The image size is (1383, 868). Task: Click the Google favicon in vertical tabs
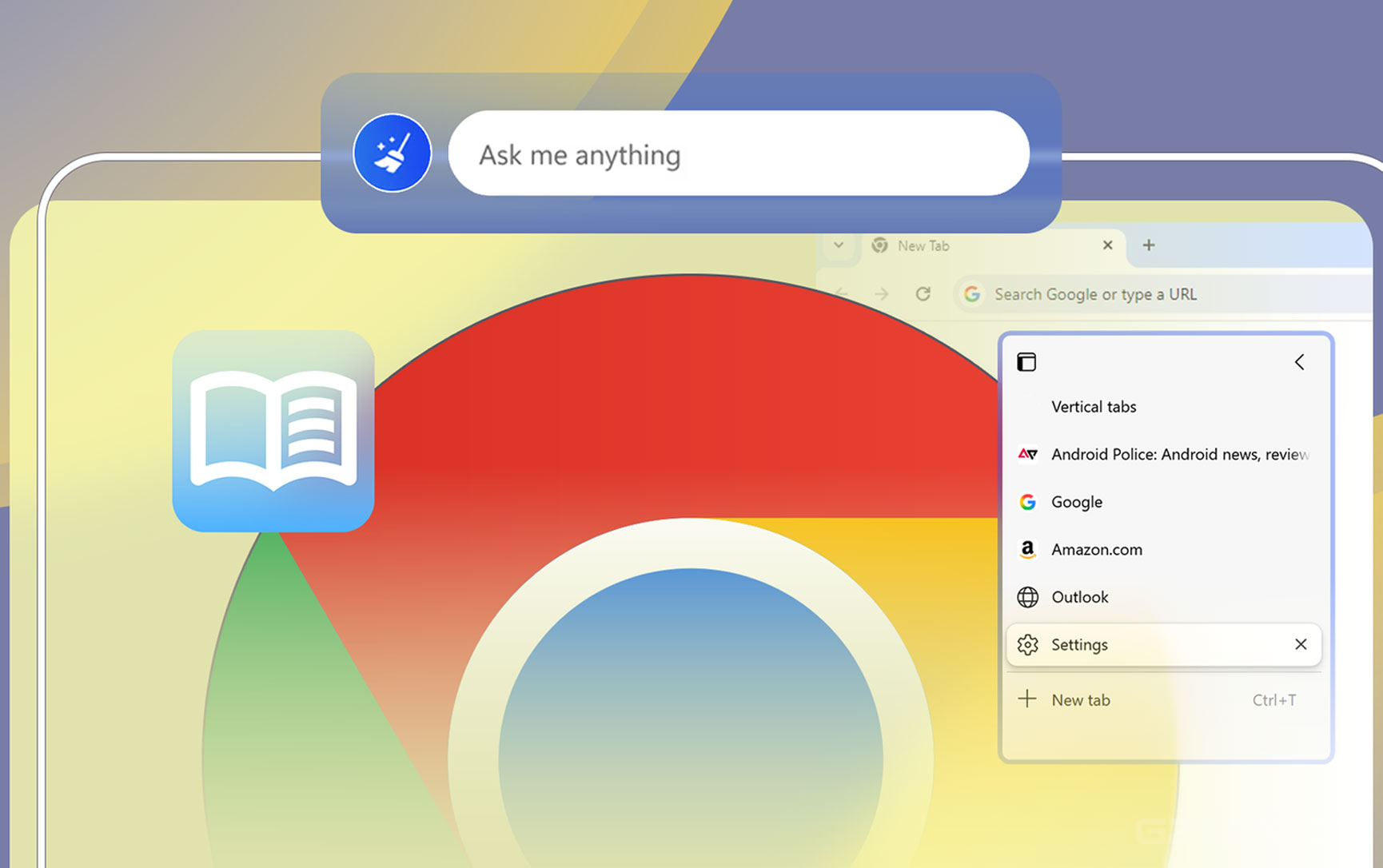tap(1027, 502)
